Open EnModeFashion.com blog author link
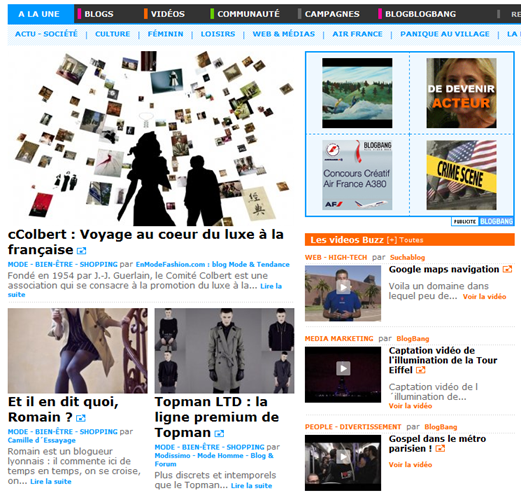 213,265
